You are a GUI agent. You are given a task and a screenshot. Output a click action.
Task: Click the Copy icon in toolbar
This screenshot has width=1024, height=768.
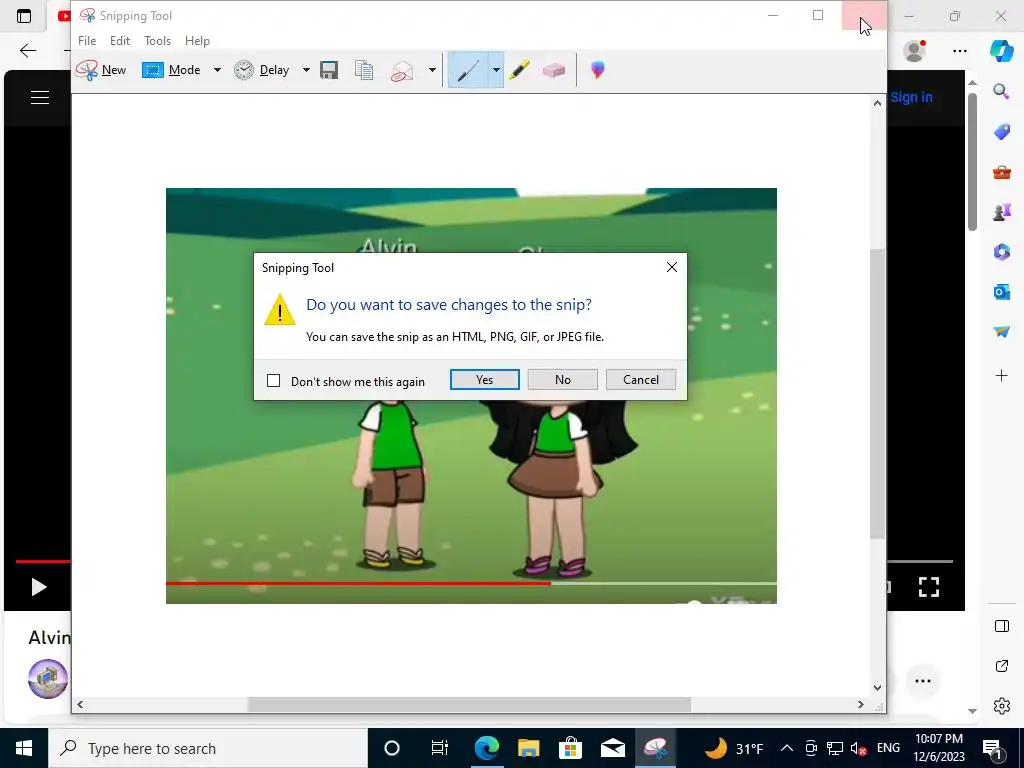[364, 70]
